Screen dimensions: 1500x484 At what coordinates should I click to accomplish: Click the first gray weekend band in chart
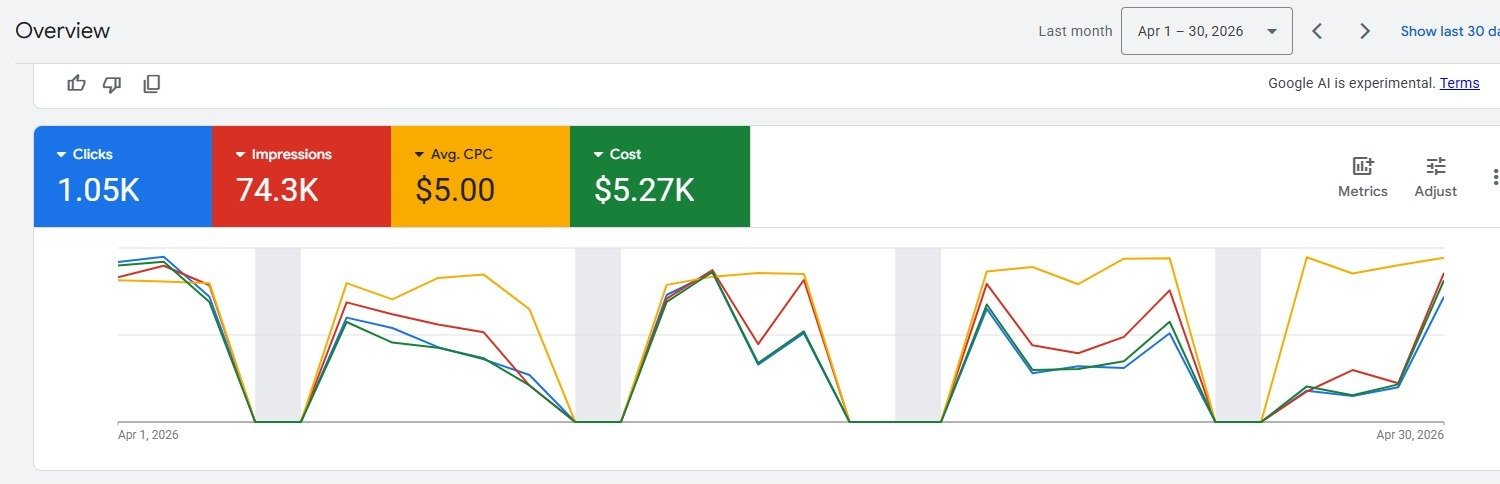click(x=278, y=335)
